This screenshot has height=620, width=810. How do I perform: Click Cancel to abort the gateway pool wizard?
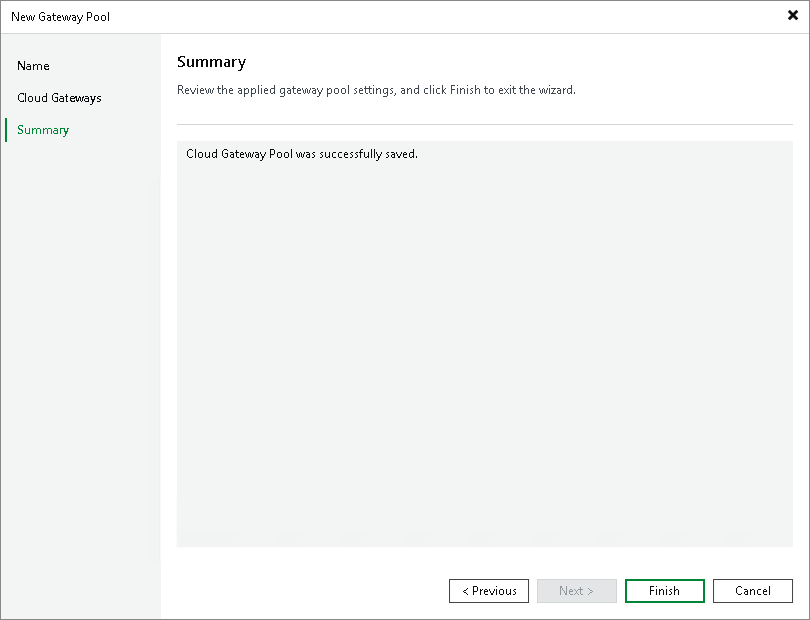752,590
